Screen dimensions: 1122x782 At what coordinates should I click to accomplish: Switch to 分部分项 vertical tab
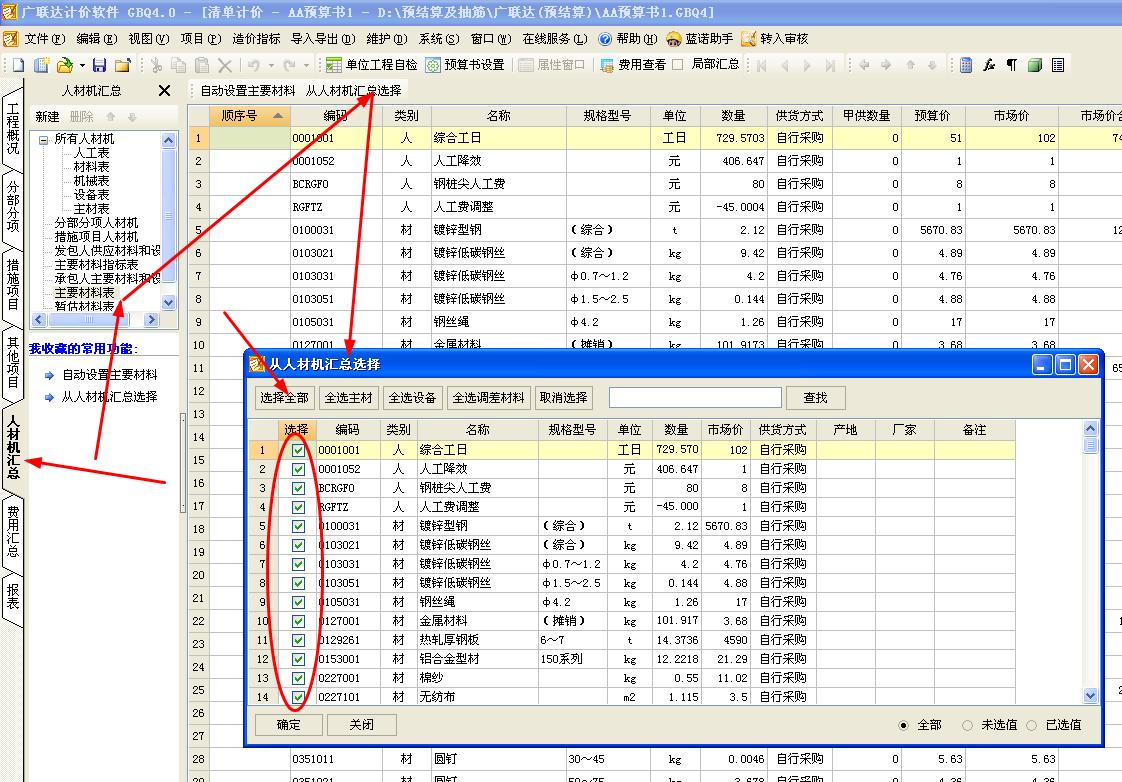13,205
